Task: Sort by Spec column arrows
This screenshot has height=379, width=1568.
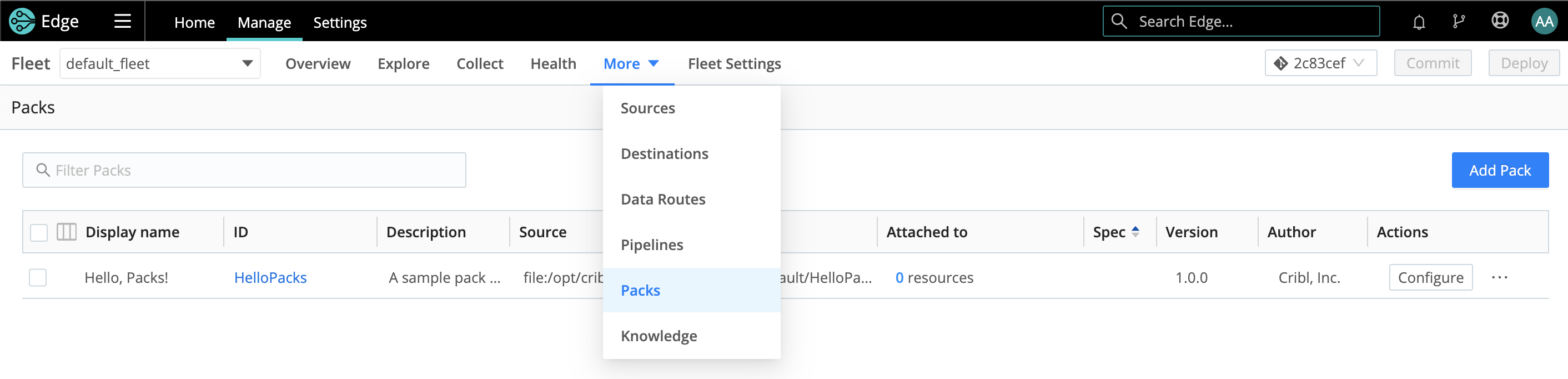Action: [1135, 232]
